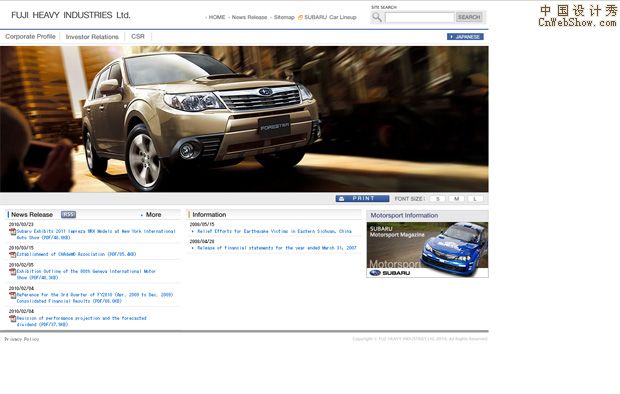Click the external link icon beside SUBARU Car Lineup
The image size is (620, 394).
[x=300, y=17]
